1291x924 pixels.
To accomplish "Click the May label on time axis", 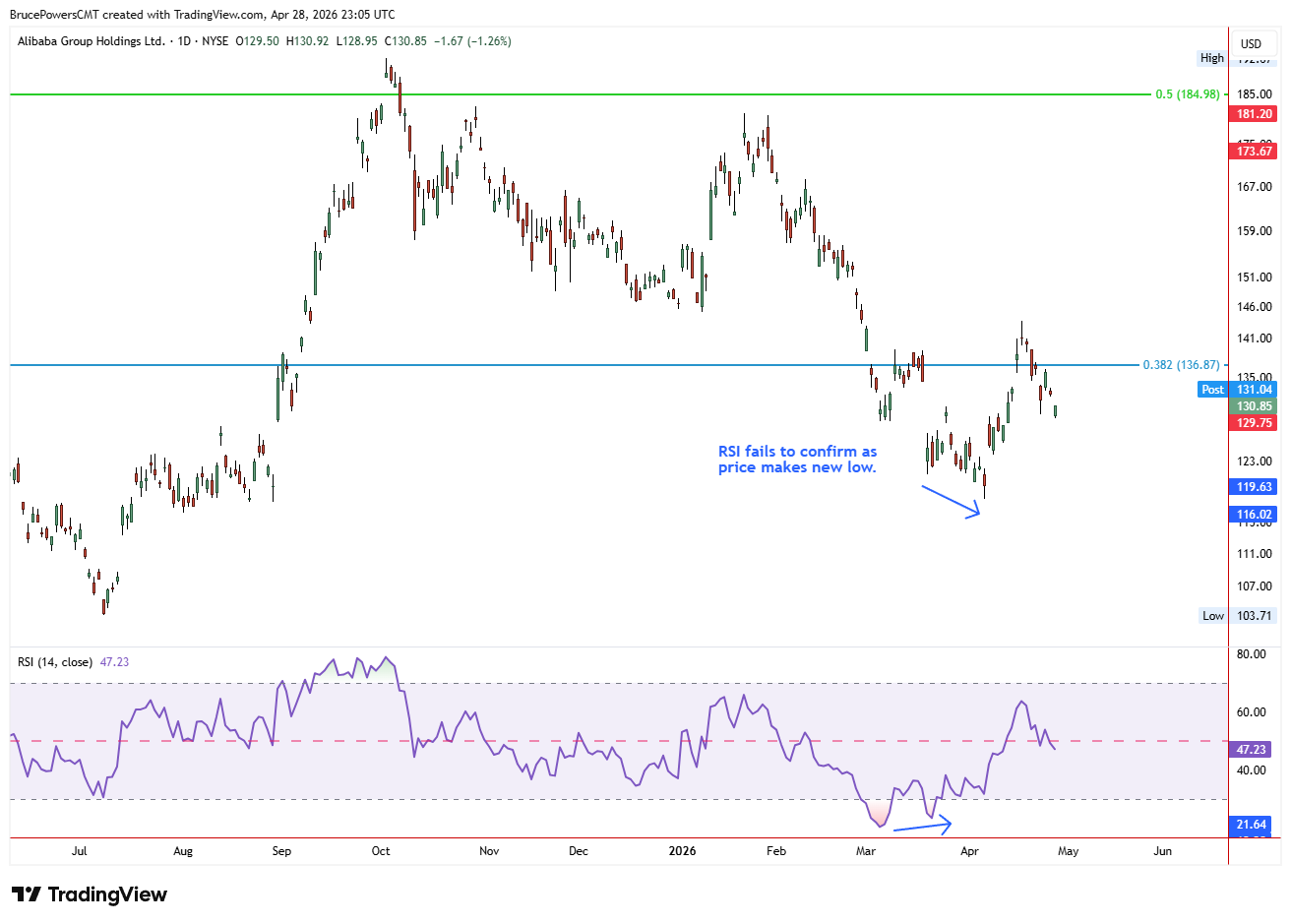I will (x=1069, y=851).
